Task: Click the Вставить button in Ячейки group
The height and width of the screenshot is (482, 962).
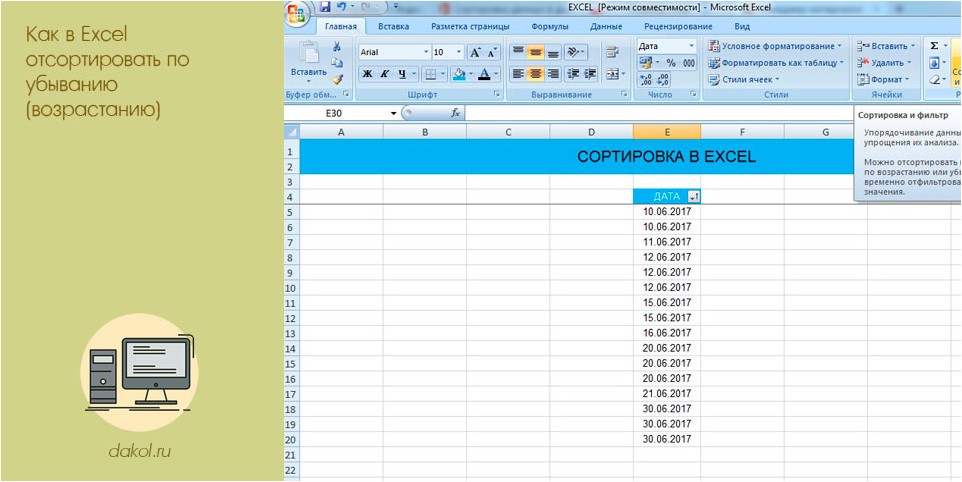Action: coord(885,46)
